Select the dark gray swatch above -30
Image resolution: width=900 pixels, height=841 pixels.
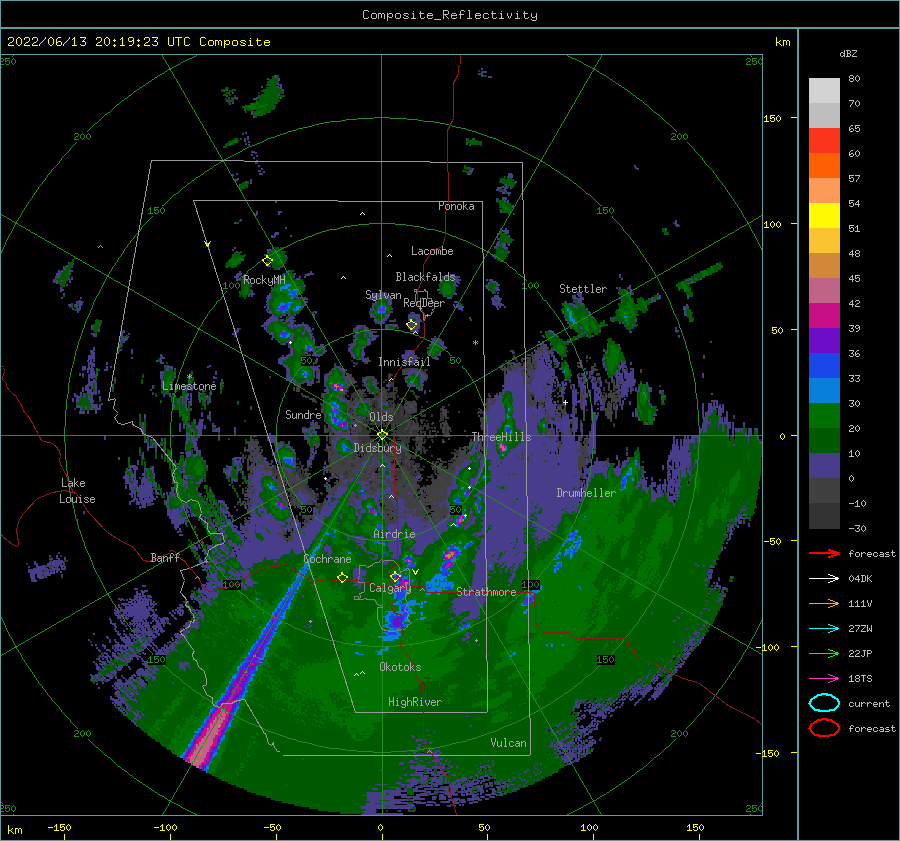[x=824, y=516]
